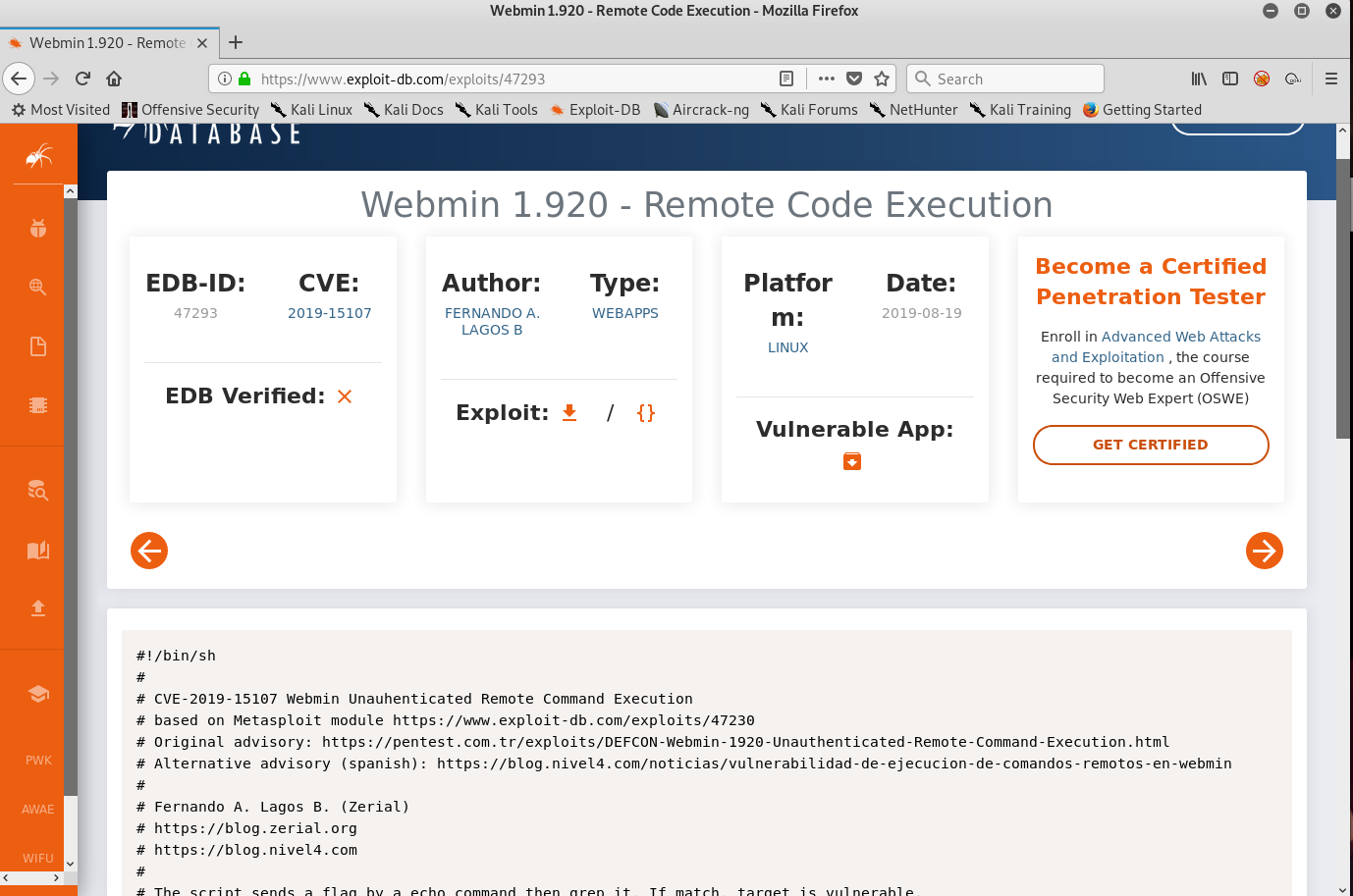Open WIFU course link in sidebar
The image size is (1353, 896).
click(38, 858)
